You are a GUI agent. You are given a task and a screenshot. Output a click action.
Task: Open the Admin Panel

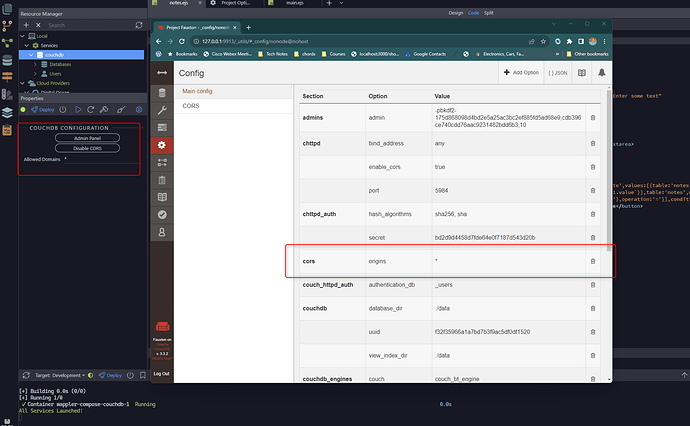[x=87, y=138]
